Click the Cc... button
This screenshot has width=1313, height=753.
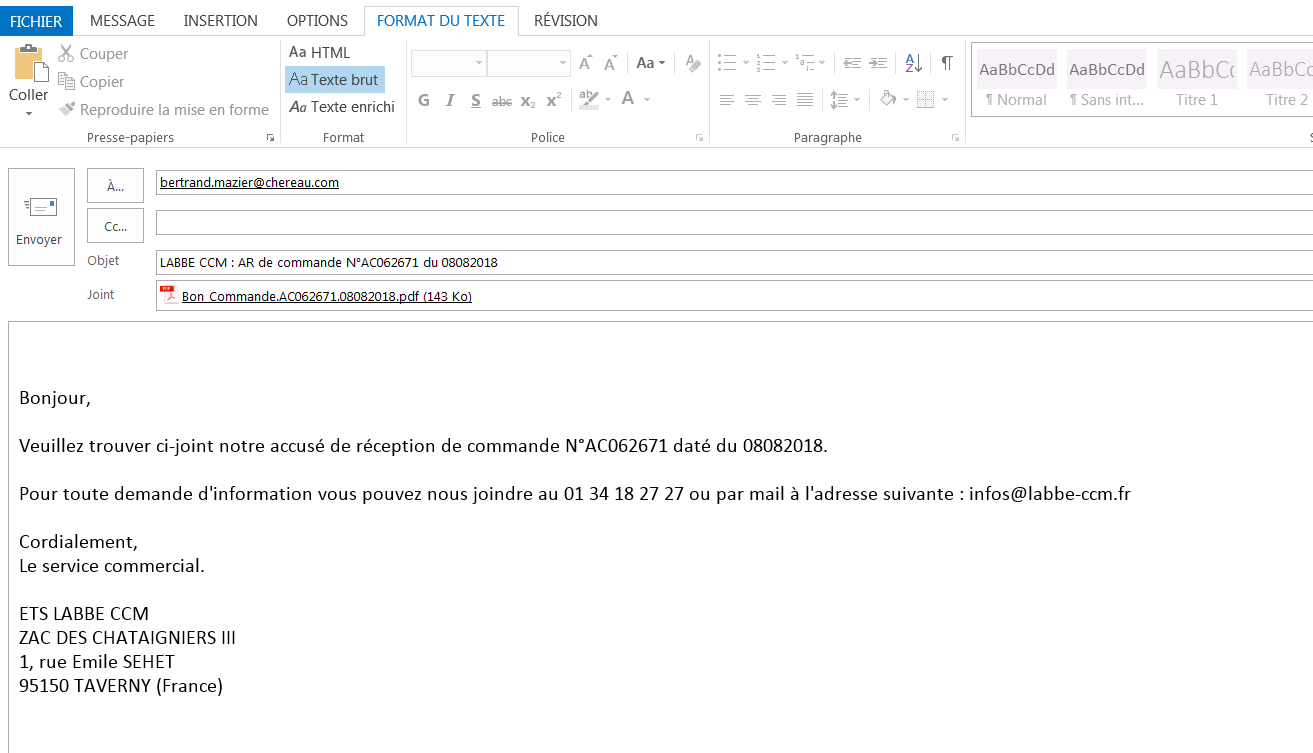[116, 226]
